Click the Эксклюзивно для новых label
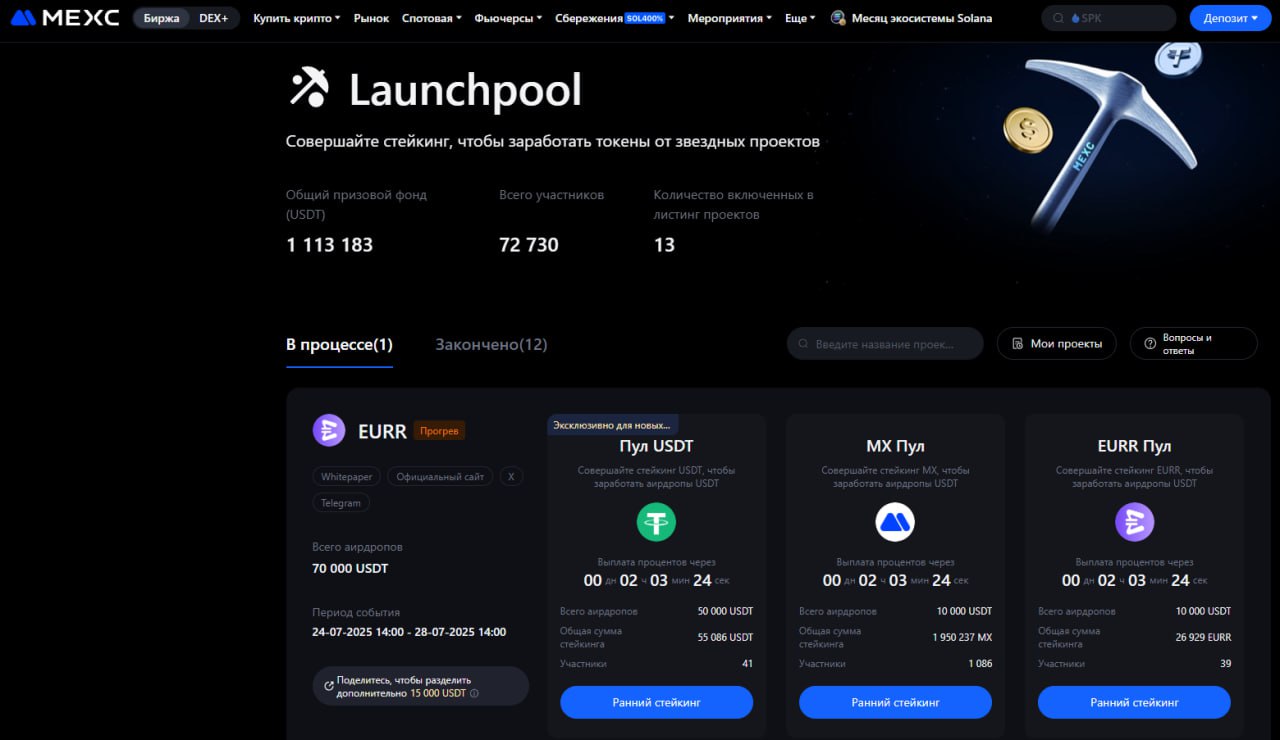This screenshot has height=740, width=1280. [612, 425]
